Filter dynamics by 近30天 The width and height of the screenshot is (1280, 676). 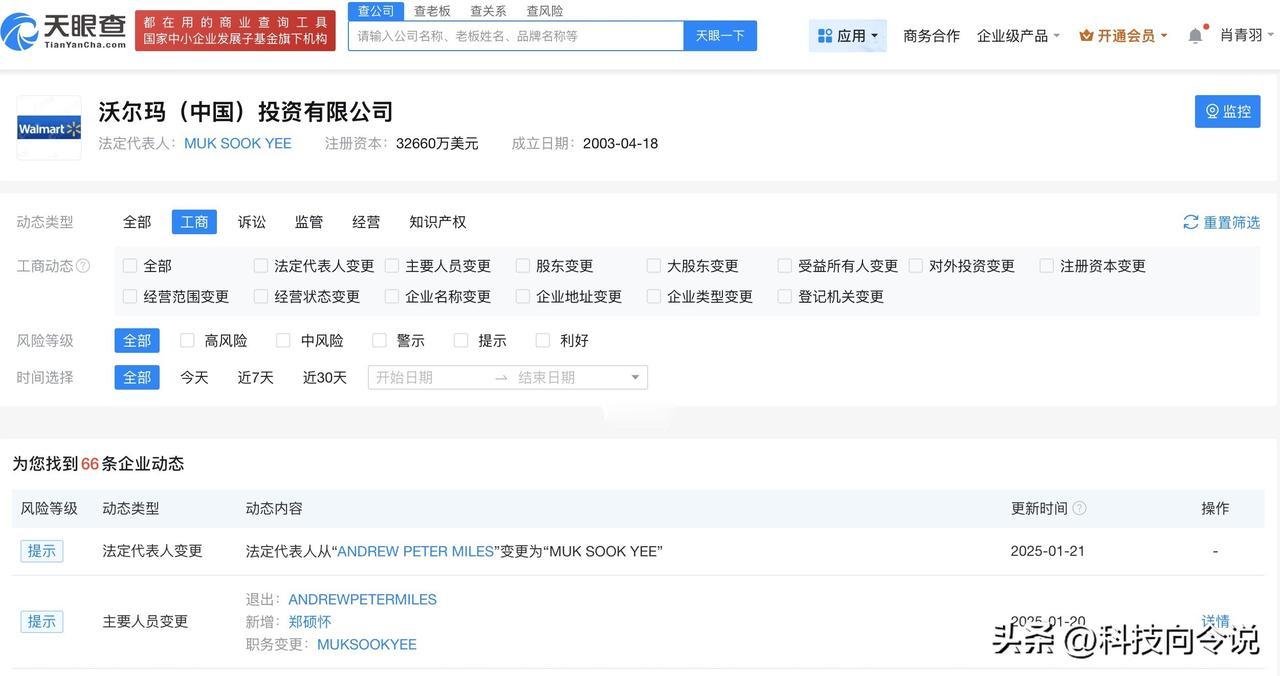click(x=325, y=377)
